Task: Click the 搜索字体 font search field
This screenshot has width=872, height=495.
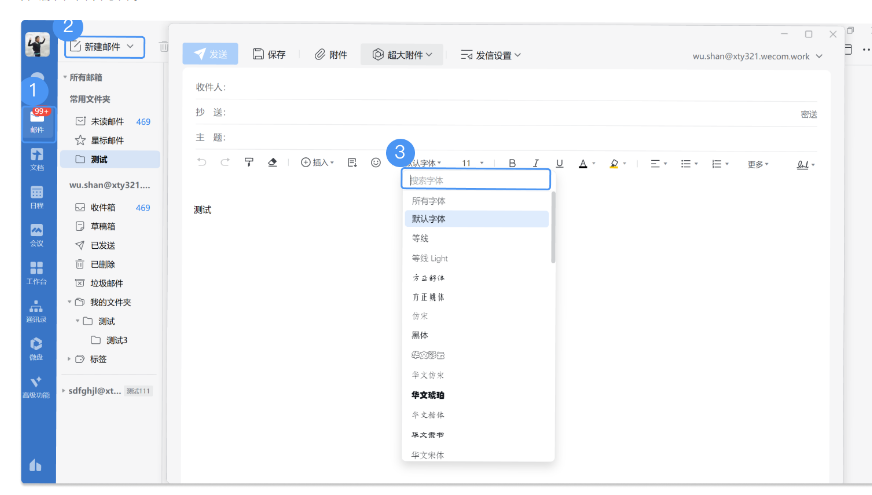Action: click(x=476, y=180)
